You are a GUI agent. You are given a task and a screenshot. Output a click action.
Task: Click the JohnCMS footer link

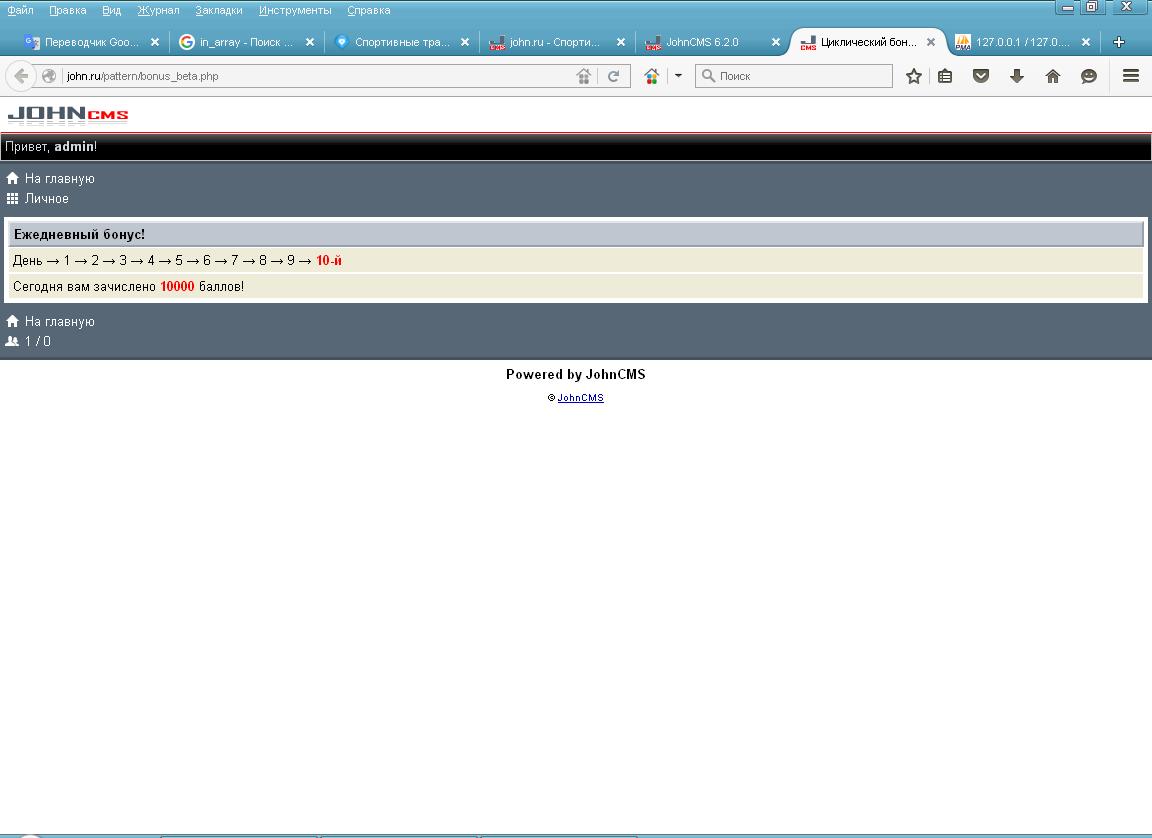pyautogui.click(x=580, y=398)
